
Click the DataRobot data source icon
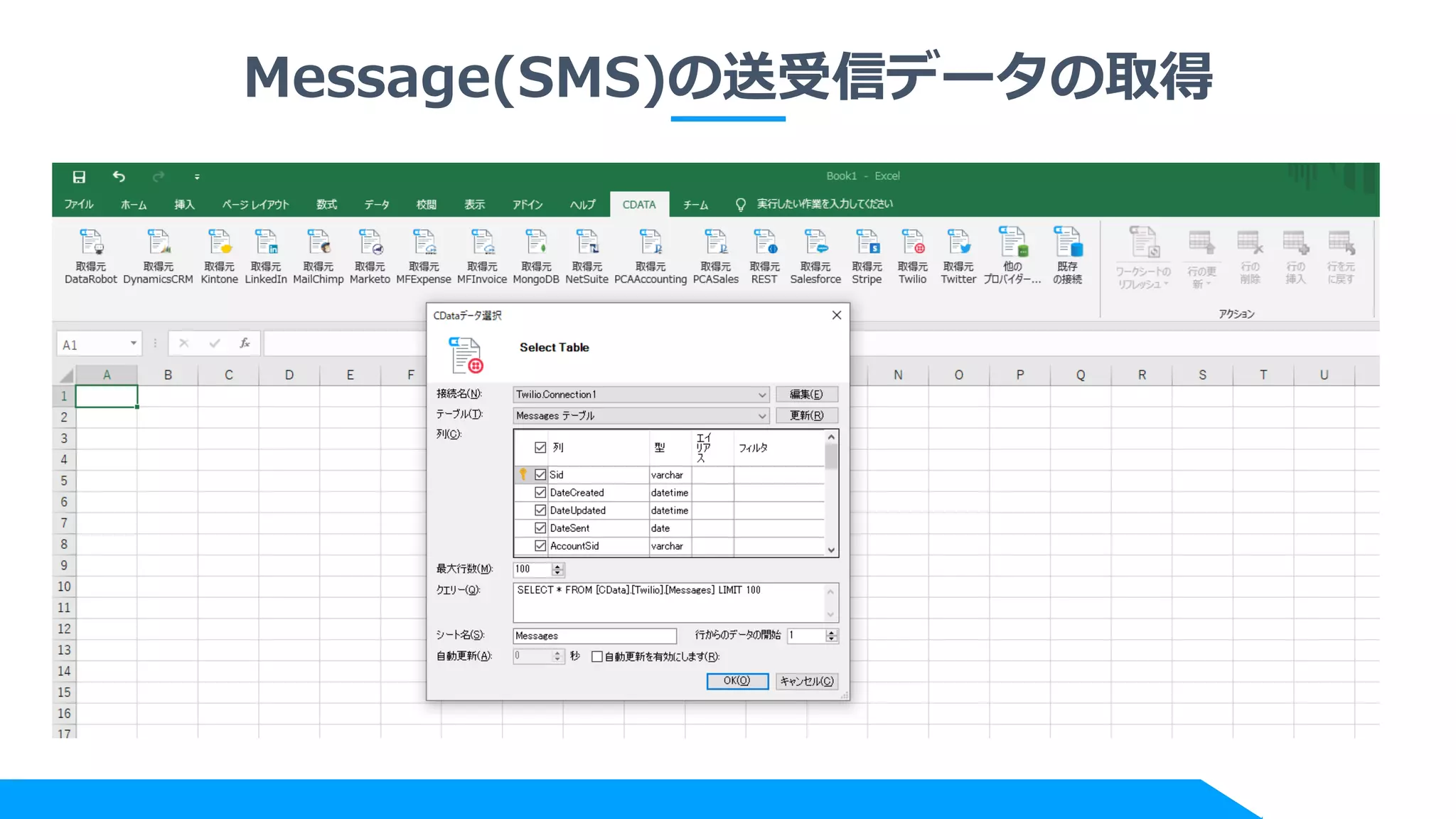[91, 256]
